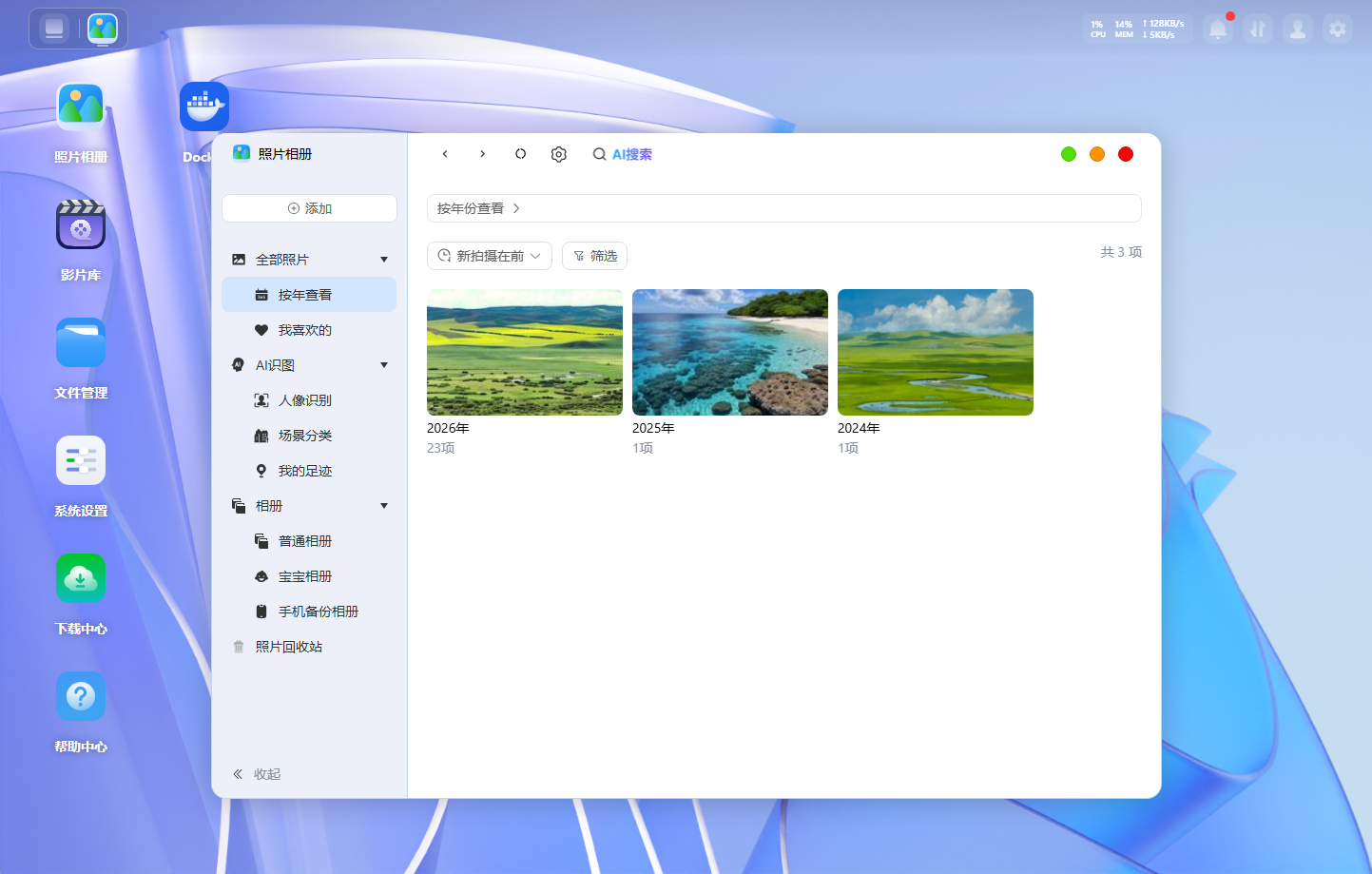1372x874 pixels.
Task: Collapse the 相册 section arrow
Action: tap(384, 506)
